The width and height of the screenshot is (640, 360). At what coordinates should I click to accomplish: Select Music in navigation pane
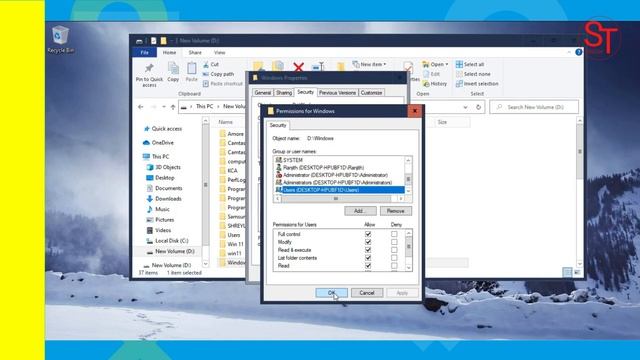pos(158,209)
